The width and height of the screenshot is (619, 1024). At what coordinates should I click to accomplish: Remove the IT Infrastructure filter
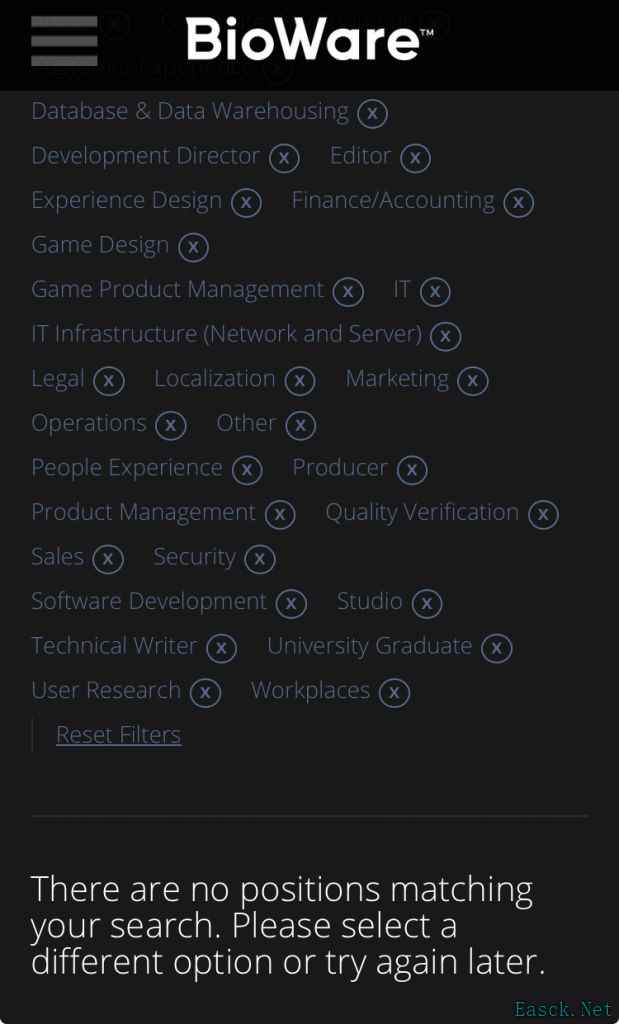tap(445, 336)
